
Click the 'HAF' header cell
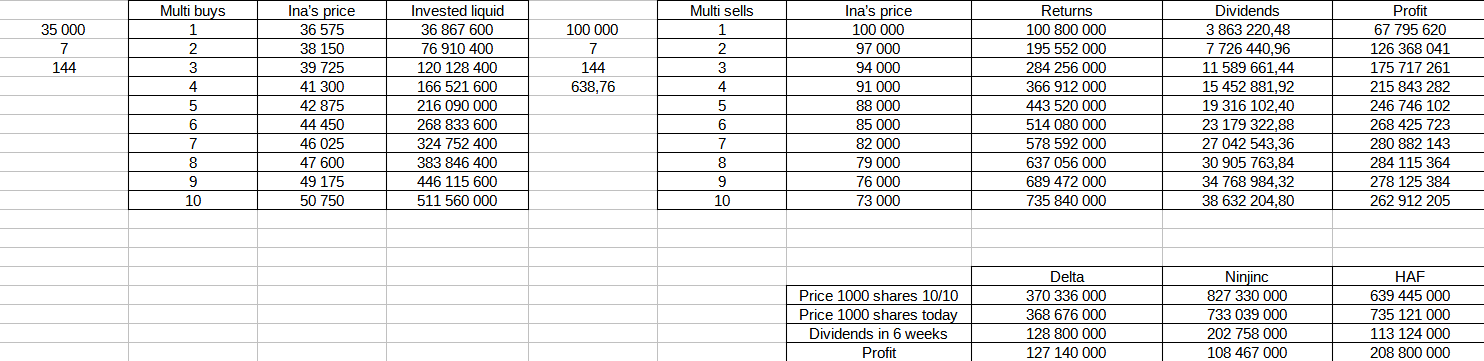pyautogui.click(x=1409, y=277)
